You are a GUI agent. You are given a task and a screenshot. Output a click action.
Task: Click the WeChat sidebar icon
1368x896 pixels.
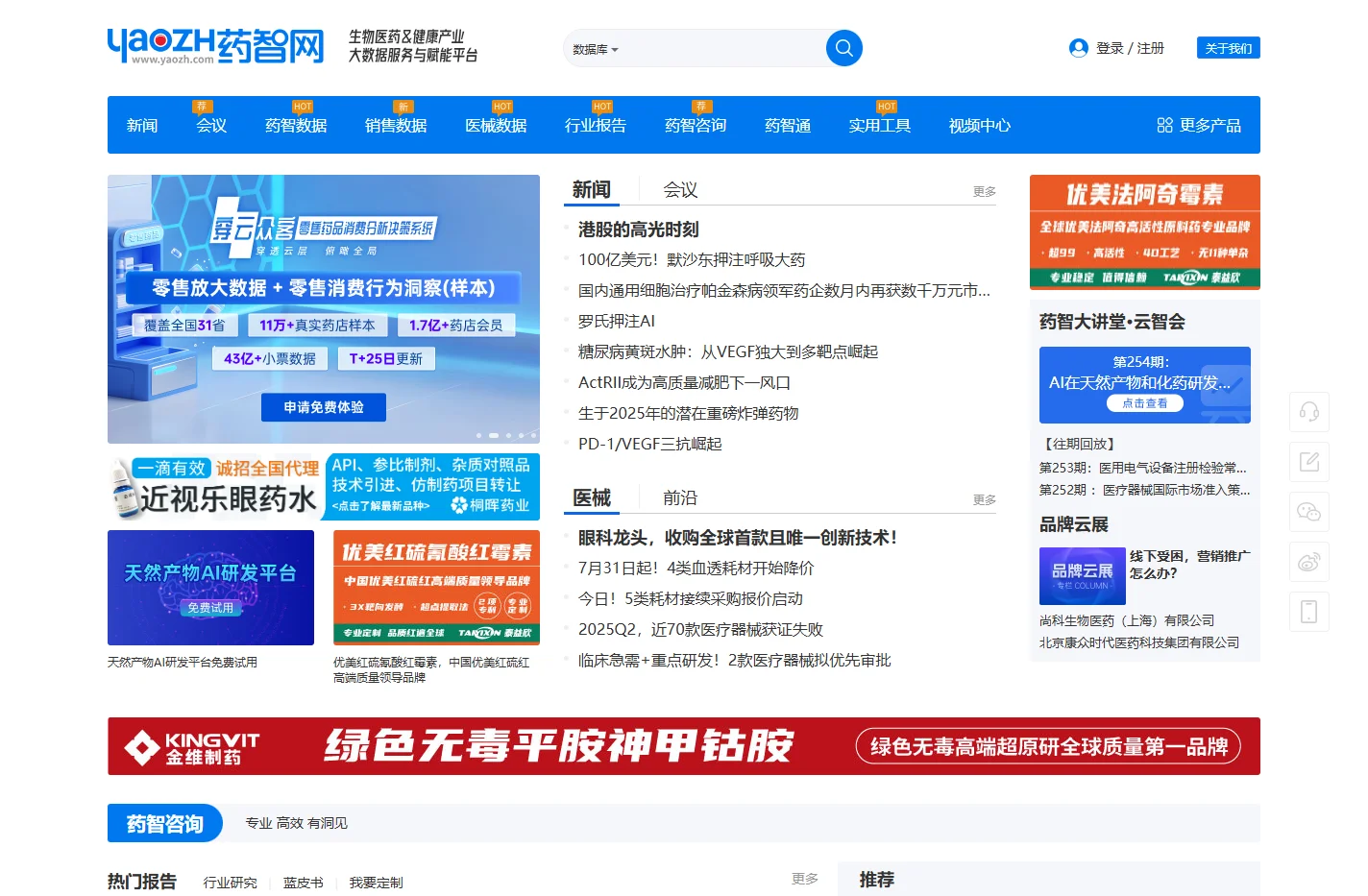point(1308,512)
